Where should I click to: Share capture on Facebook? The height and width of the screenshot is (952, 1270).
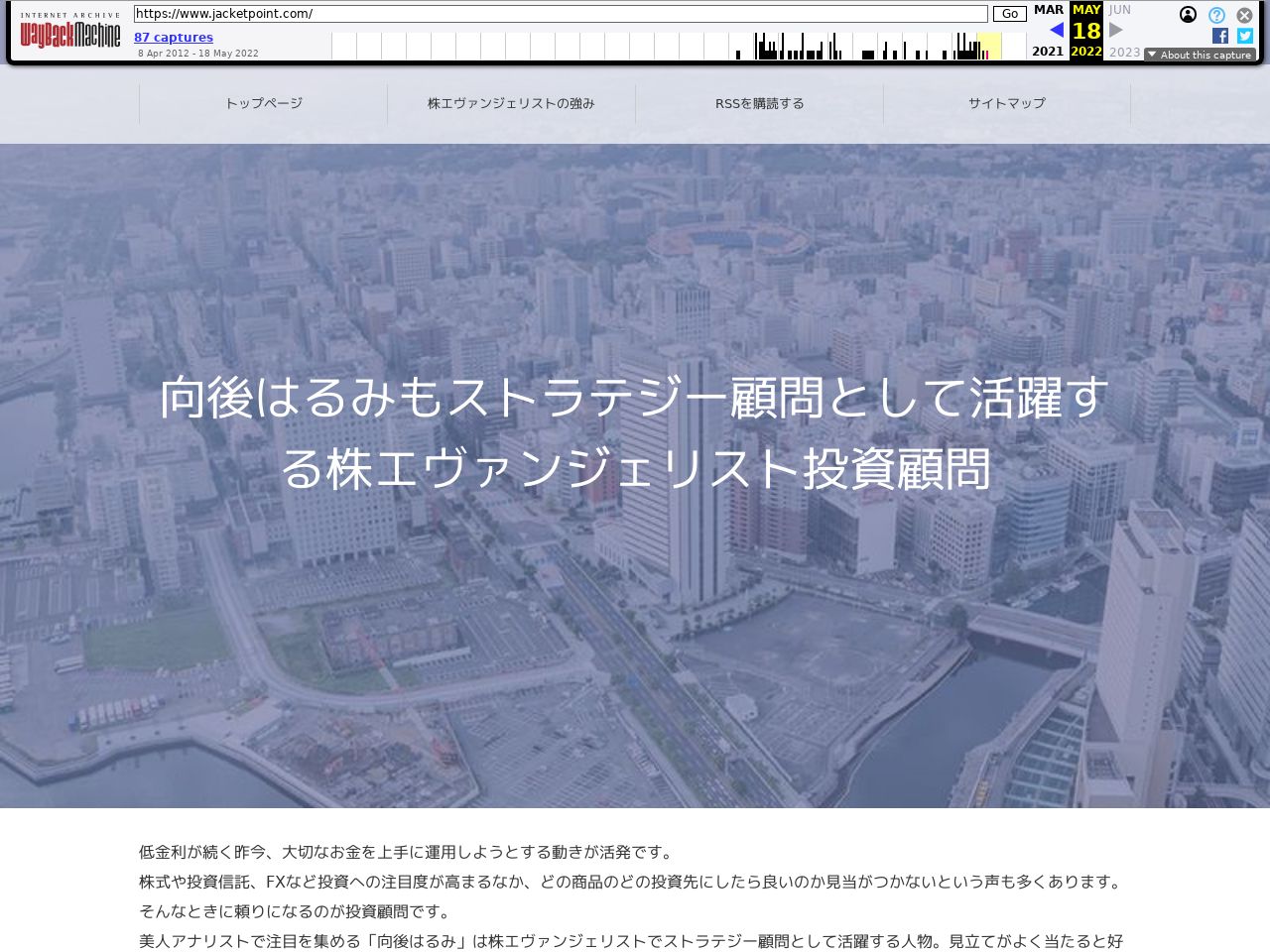pos(1220,36)
